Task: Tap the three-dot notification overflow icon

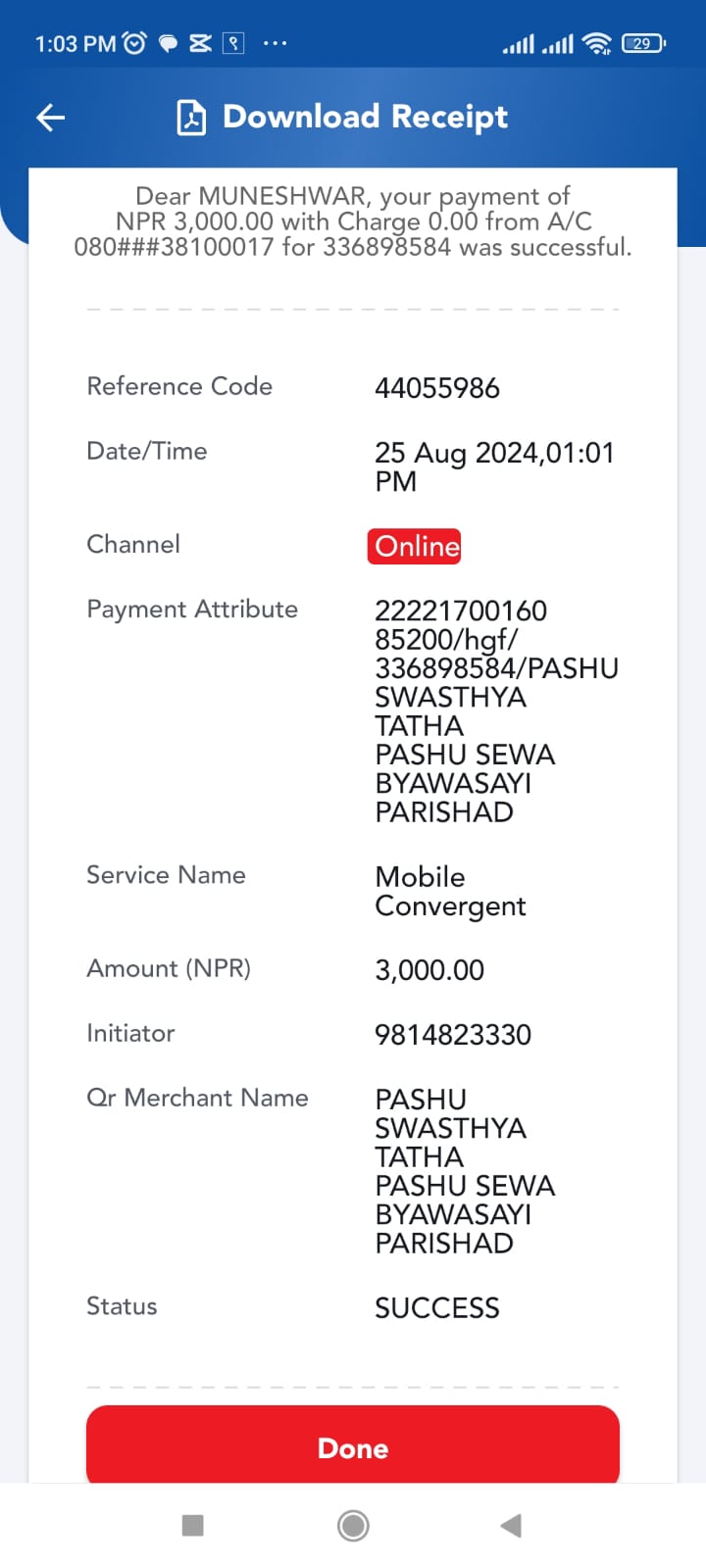Action: (x=276, y=43)
